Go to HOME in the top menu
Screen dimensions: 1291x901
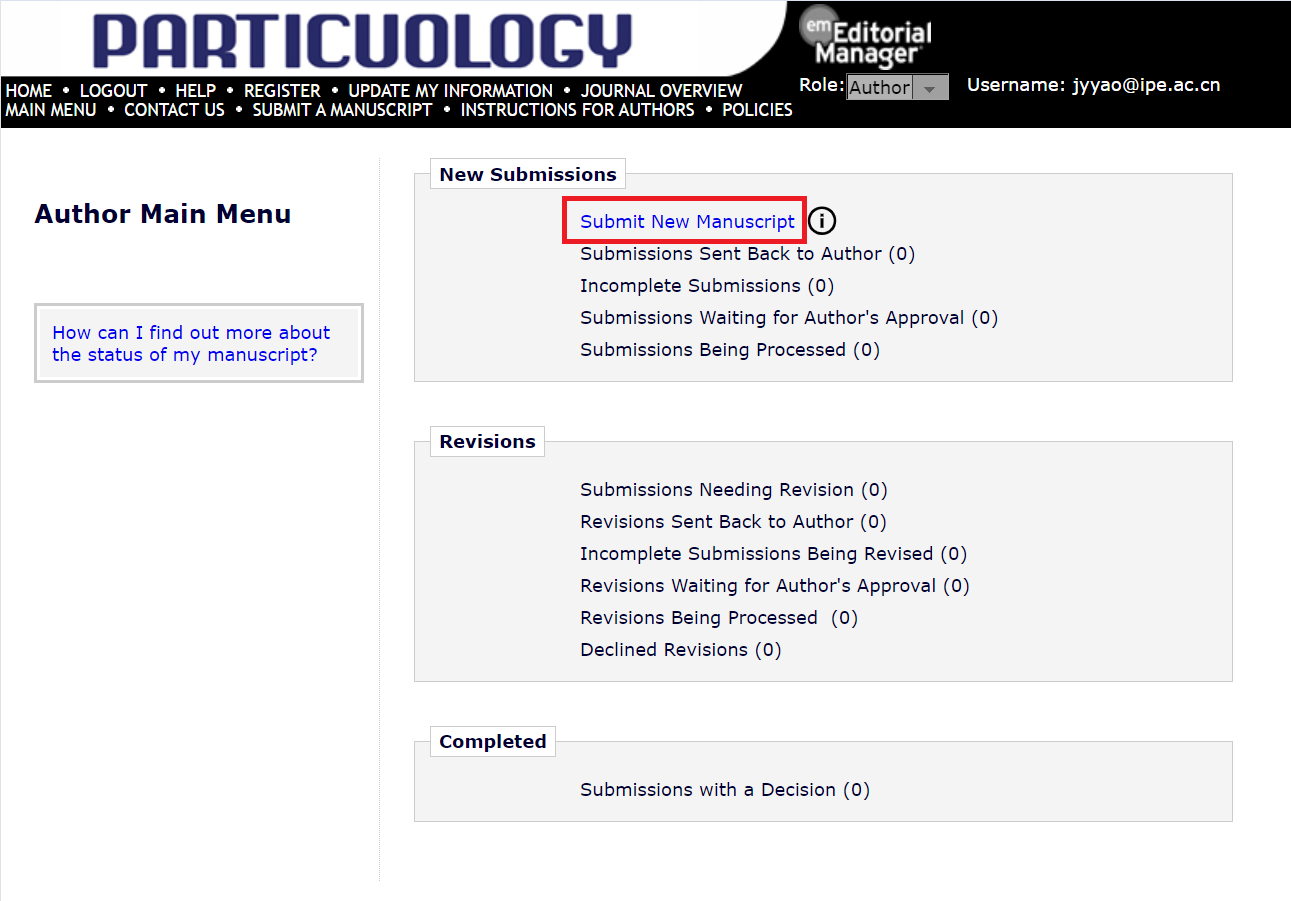click(x=29, y=91)
